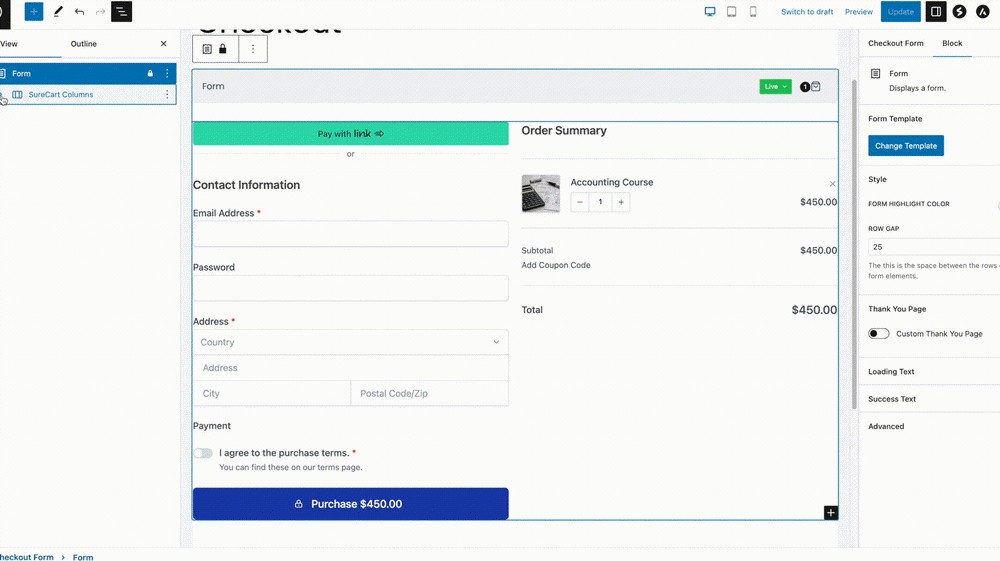Switch to desktop preview icon
Screen dimensions: 1000x561
(710, 11)
